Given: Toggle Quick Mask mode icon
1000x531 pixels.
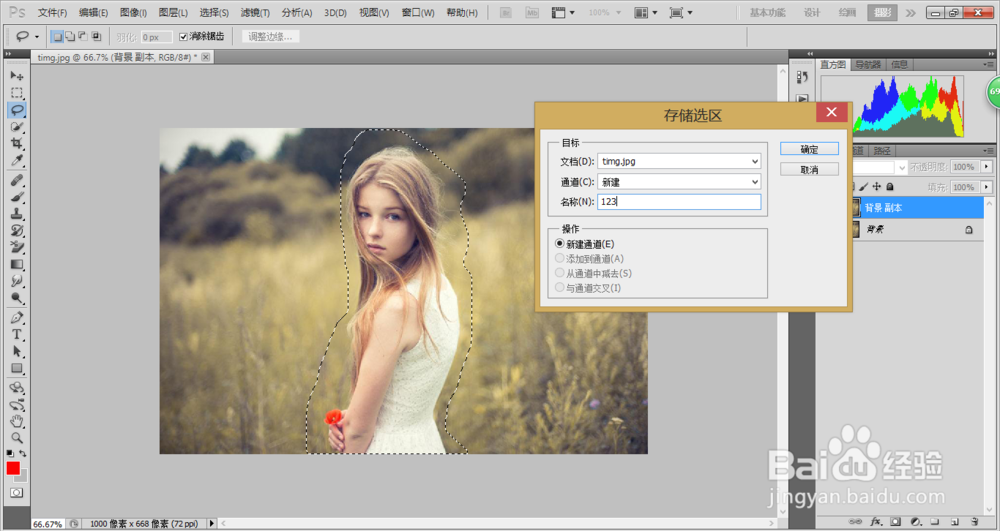Looking at the screenshot, I should point(17,493).
